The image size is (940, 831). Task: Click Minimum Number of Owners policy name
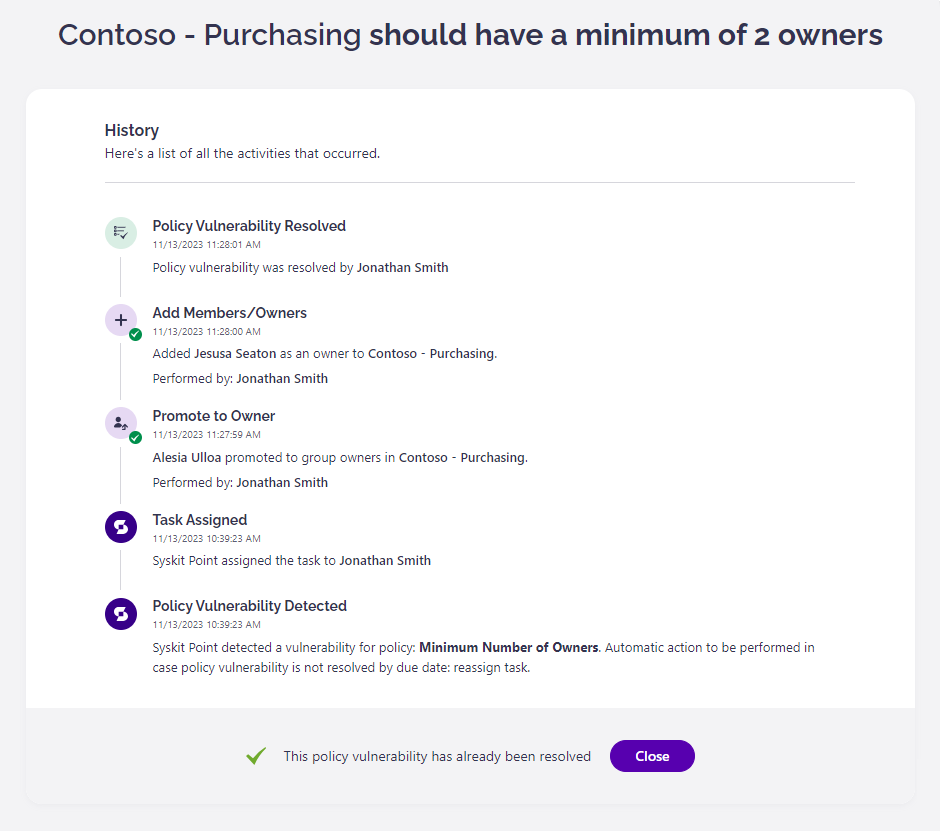click(508, 648)
